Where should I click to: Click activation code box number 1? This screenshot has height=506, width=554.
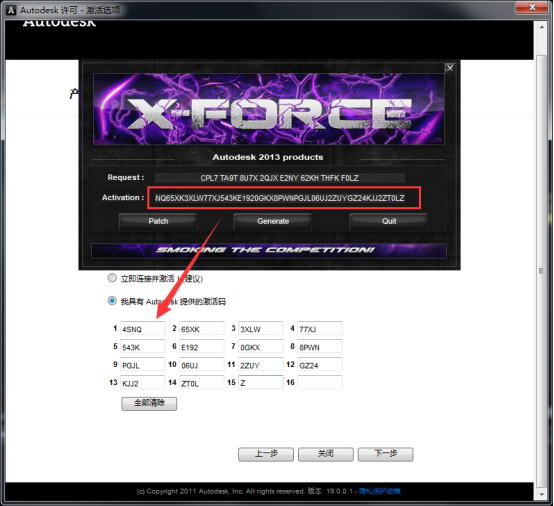pyautogui.click(x=142, y=328)
